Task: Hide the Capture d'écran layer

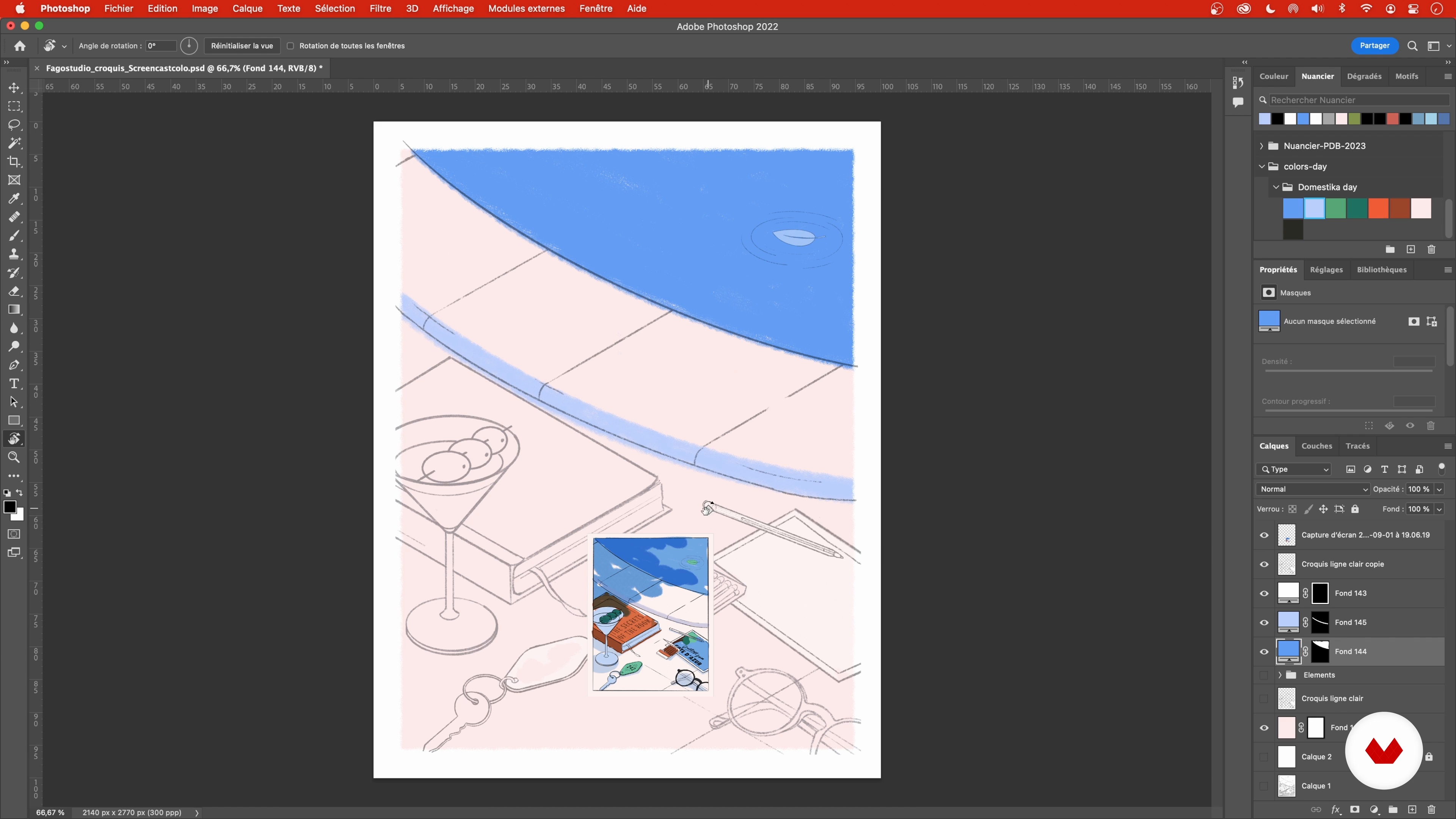Action: [1264, 535]
